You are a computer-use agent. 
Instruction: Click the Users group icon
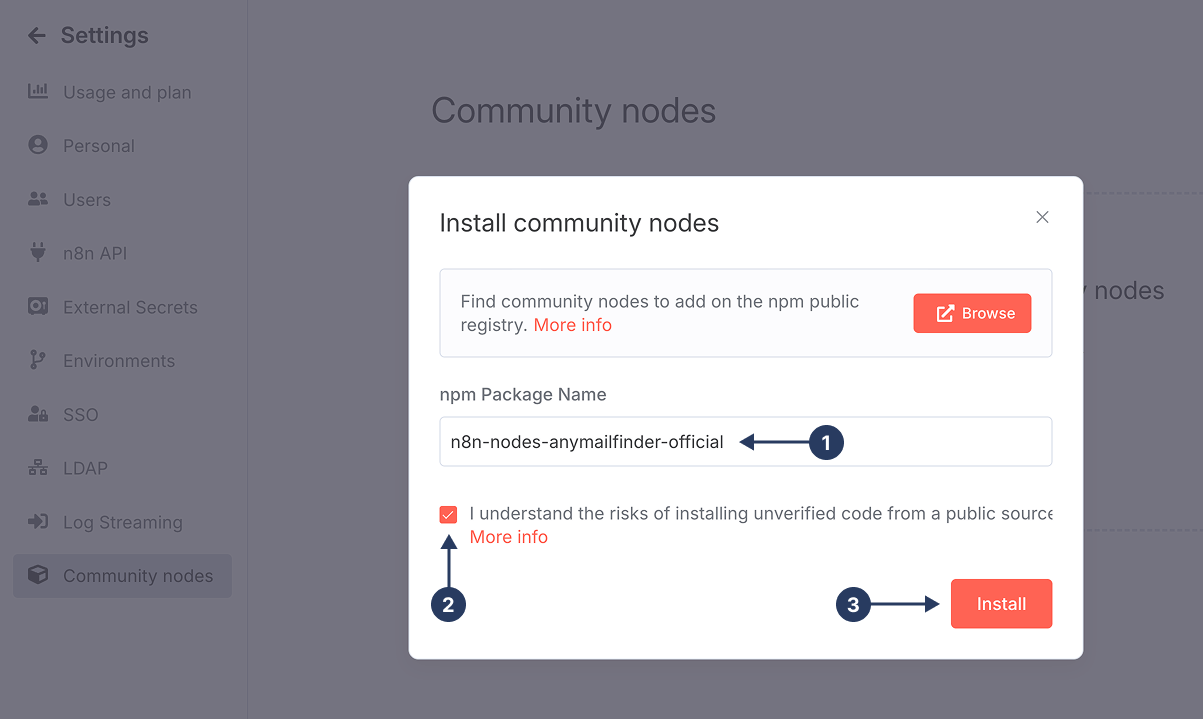click(38, 199)
